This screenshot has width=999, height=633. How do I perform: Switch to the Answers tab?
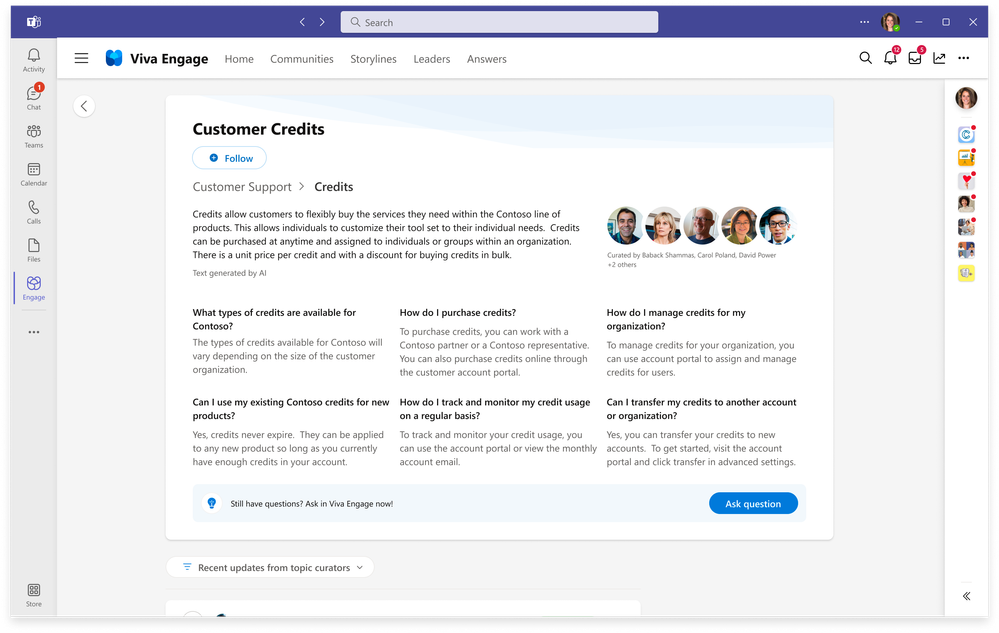(x=487, y=59)
